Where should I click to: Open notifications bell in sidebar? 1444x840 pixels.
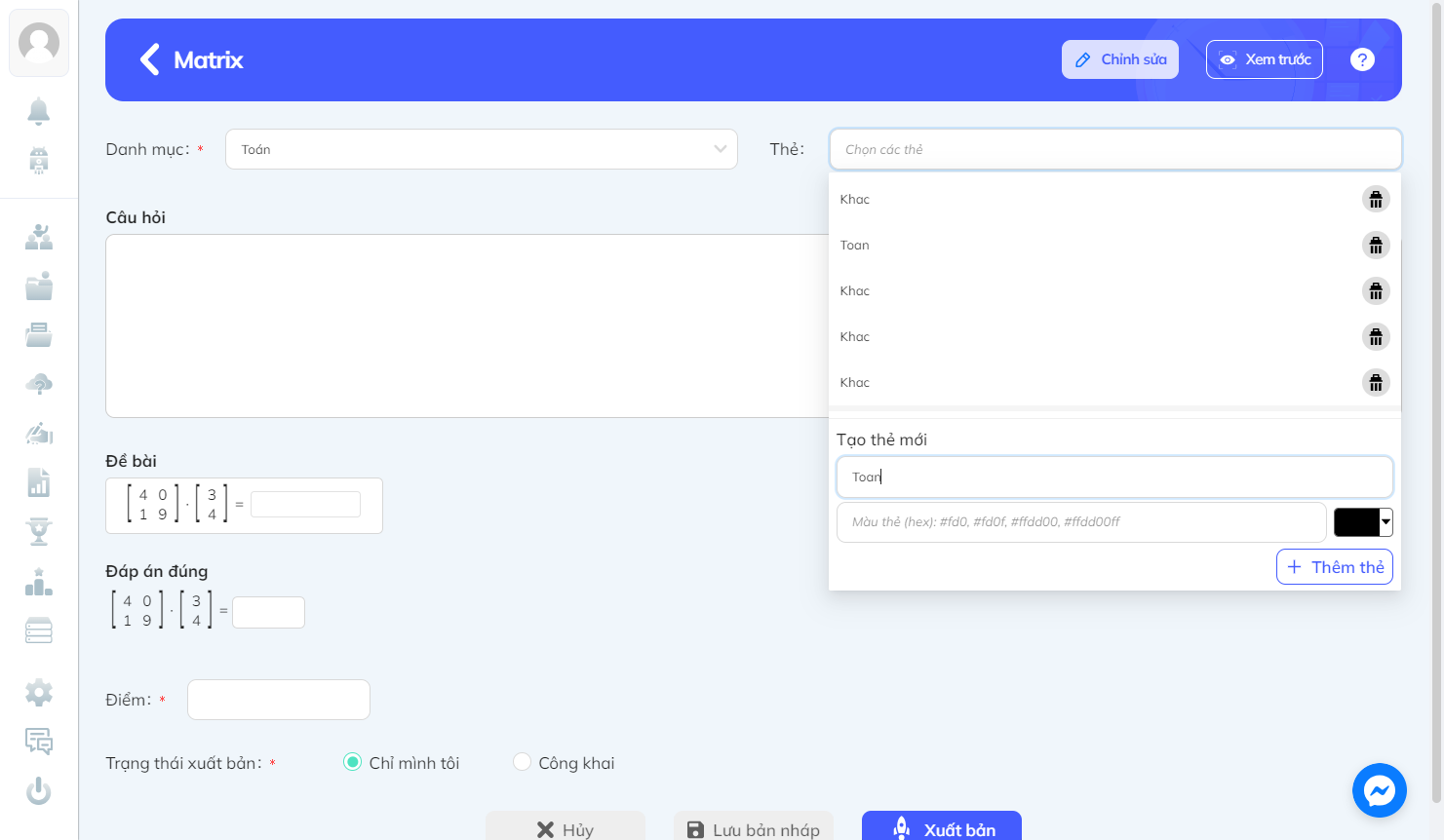point(39,111)
